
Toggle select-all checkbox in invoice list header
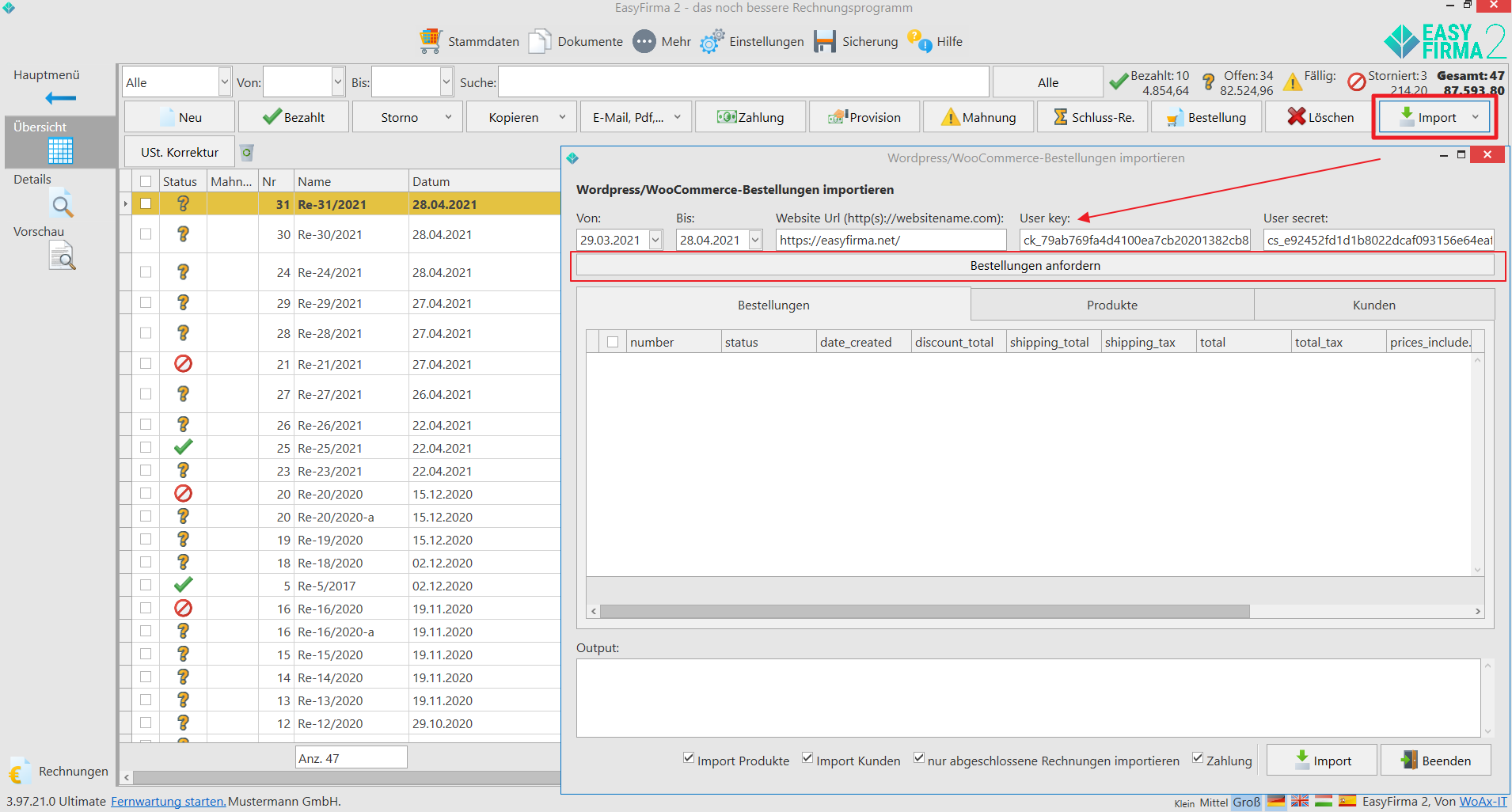pyautogui.click(x=146, y=181)
